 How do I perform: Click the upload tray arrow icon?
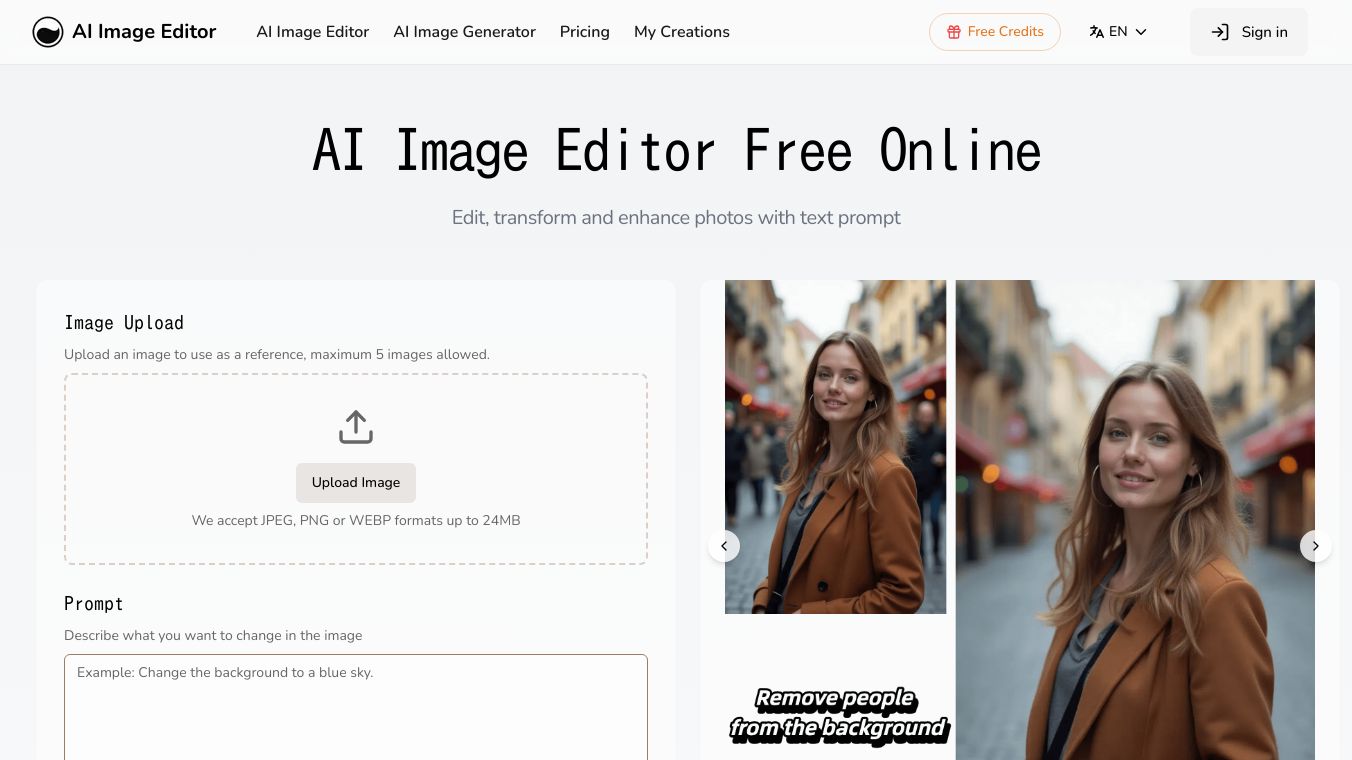(x=356, y=427)
